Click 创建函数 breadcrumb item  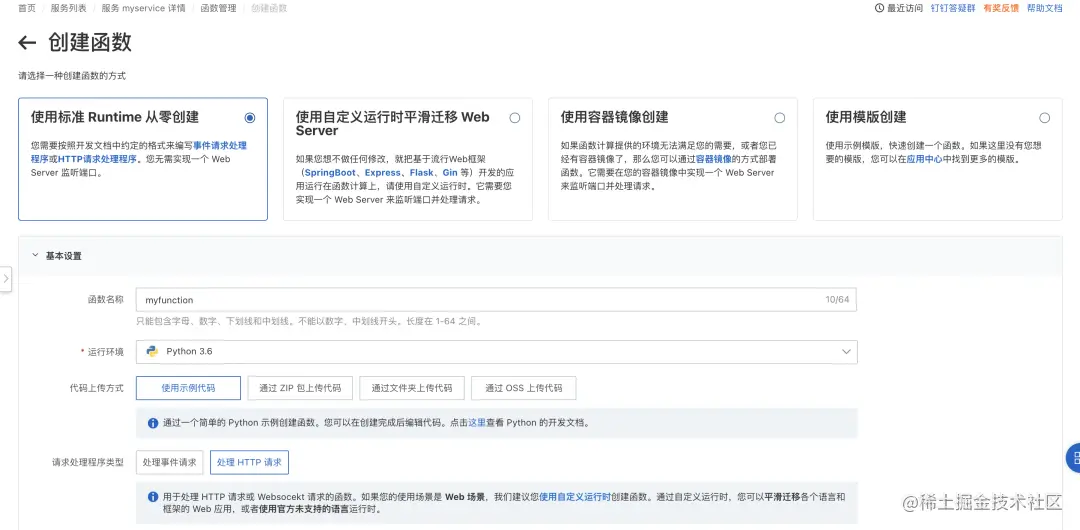pyautogui.click(x=269, y=8)
